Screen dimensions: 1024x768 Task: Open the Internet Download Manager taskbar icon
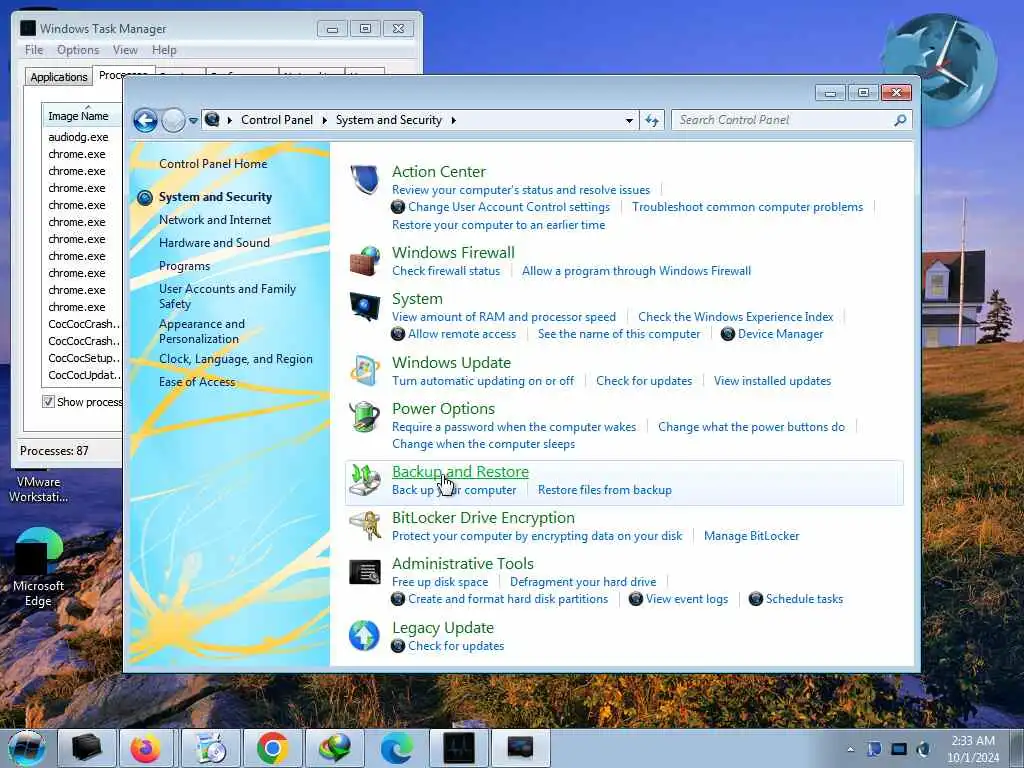[x=334, y=748]
